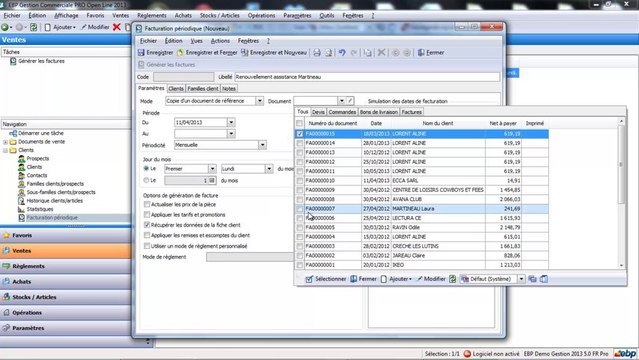Switch to the Notes tab

[229, 88]
